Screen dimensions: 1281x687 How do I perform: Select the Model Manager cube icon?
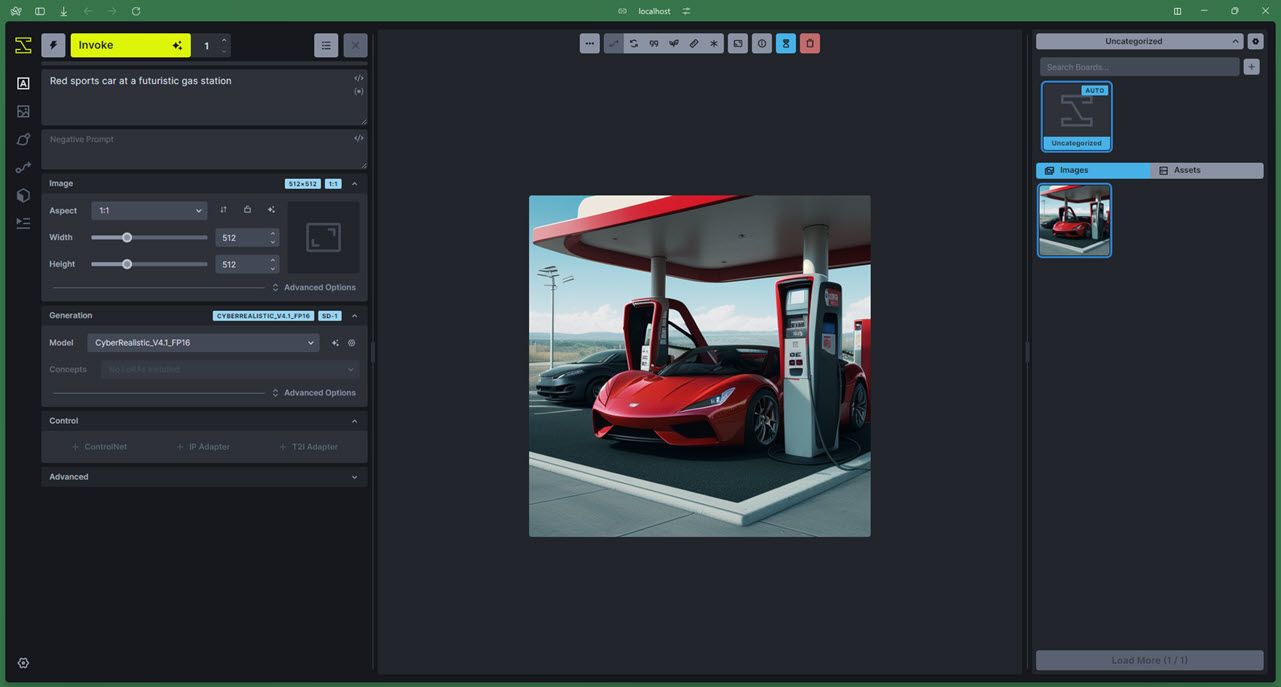coord(23,195)
